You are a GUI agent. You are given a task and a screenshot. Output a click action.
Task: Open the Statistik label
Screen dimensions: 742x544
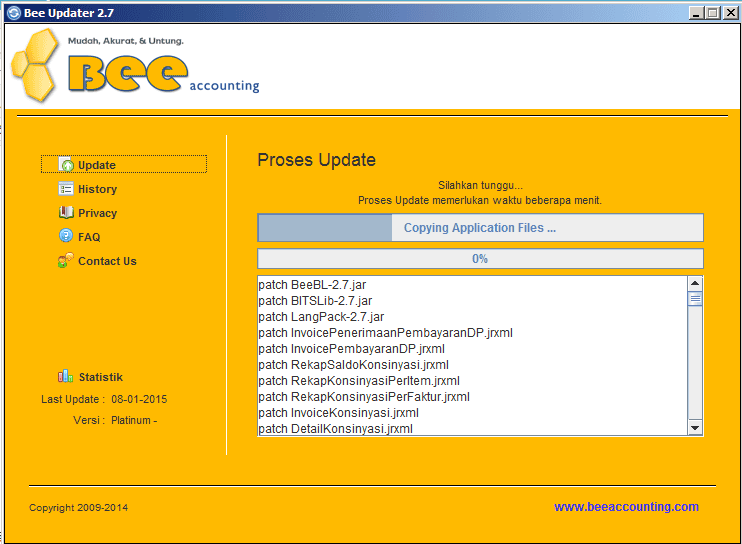tap(101, 377)
